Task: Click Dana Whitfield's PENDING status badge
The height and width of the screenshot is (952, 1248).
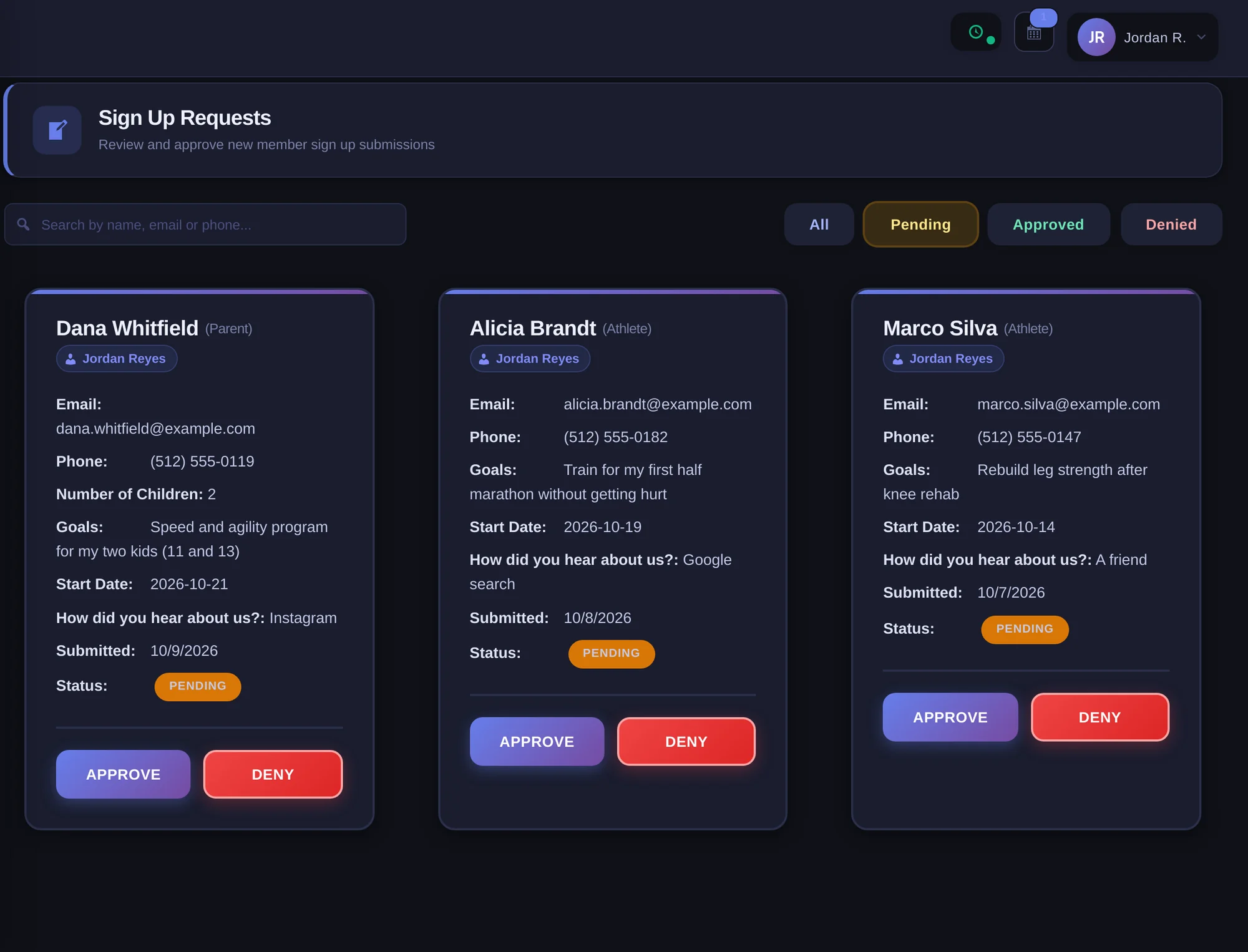Action: coord(198,686)
